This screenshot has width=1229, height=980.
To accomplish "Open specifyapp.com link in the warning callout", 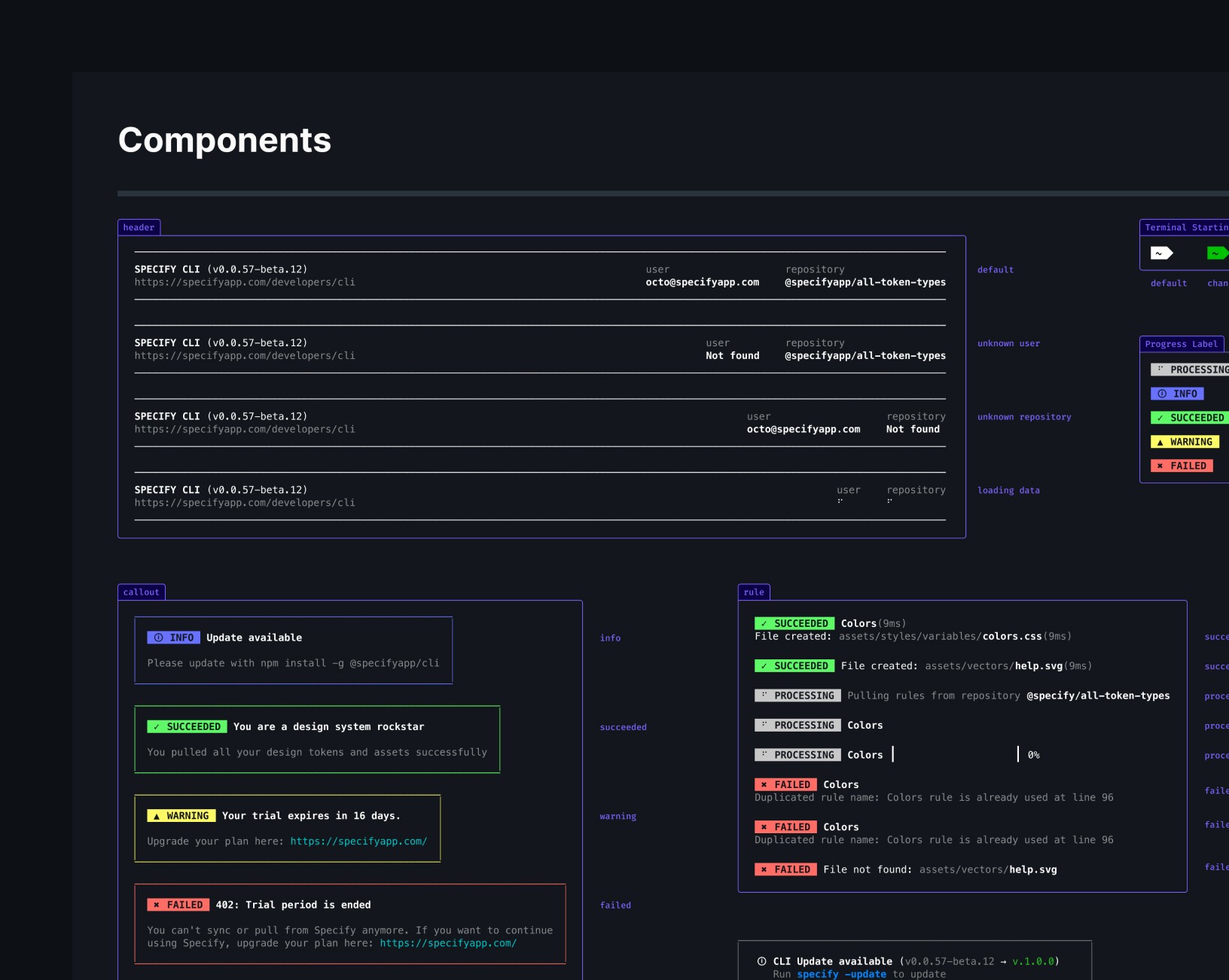I will click(x=358, y=842).
